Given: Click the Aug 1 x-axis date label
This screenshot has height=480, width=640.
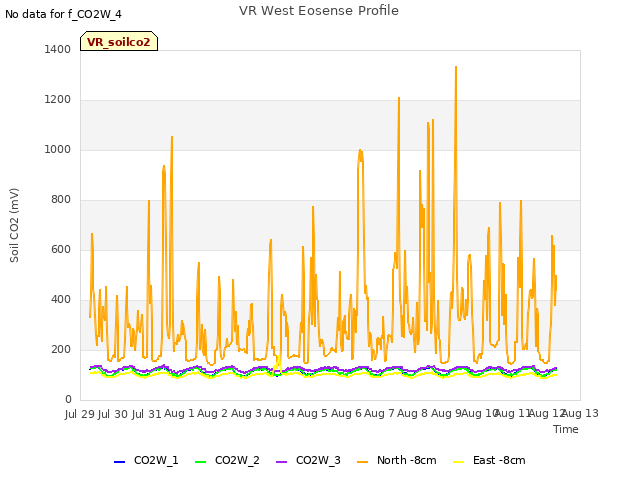Looking at the screenshot, I should pos(180,413).
